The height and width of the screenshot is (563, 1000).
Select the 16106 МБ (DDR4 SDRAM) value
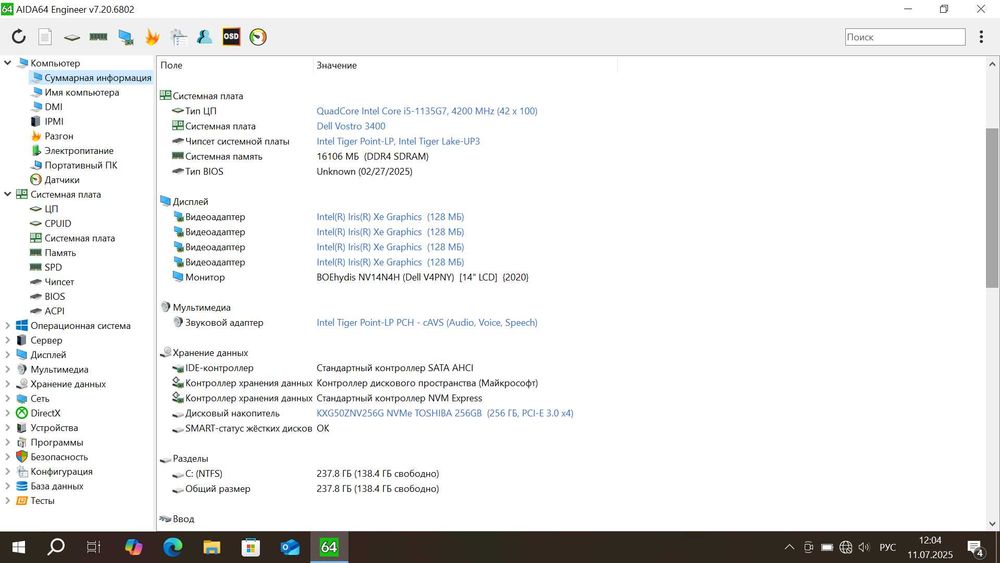372,156
